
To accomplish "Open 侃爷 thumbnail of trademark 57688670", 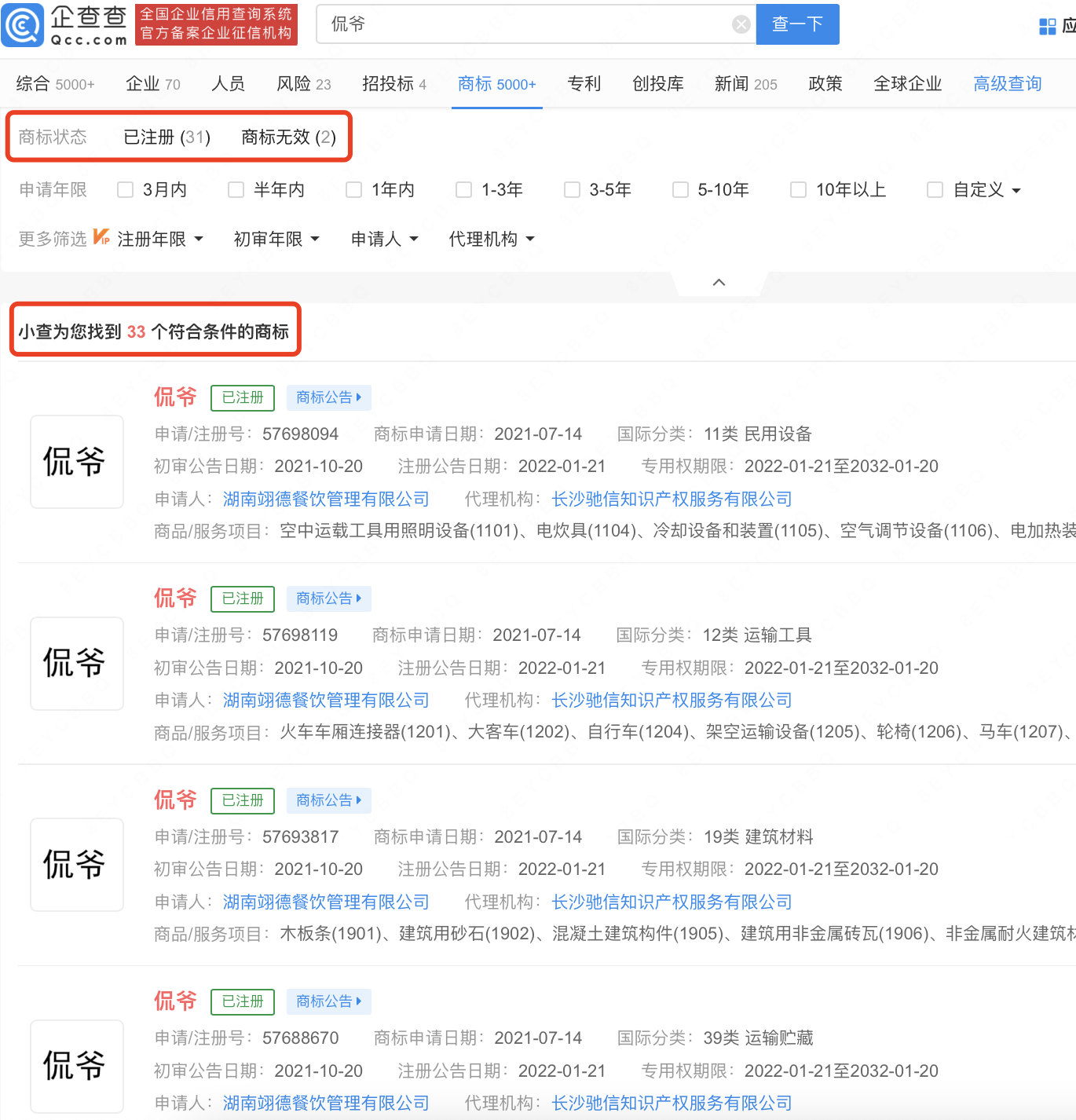I will [77, 1066].
